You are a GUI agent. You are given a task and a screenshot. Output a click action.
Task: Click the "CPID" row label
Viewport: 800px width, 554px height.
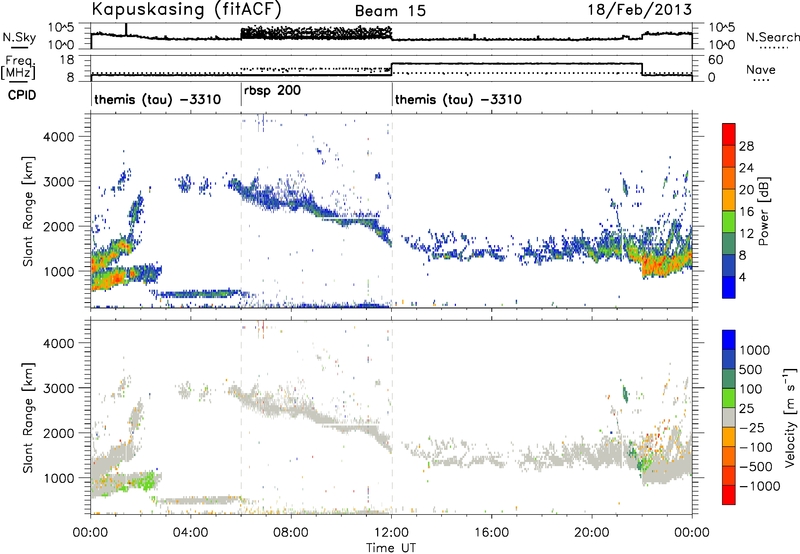click(22, 95)
